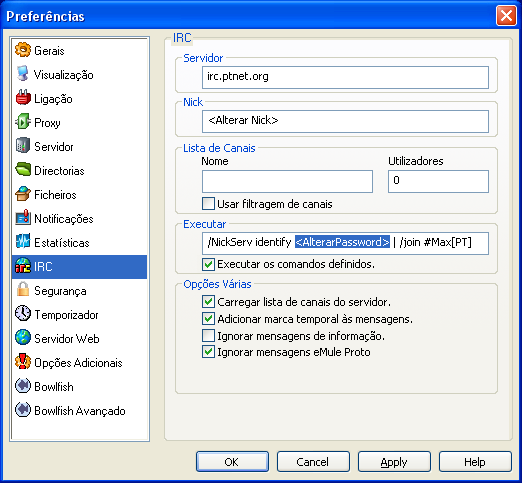This screenshot has height=483, width=522.
Task: Click the Opções Adicionais warning icon
Action: tap(23, 362)
